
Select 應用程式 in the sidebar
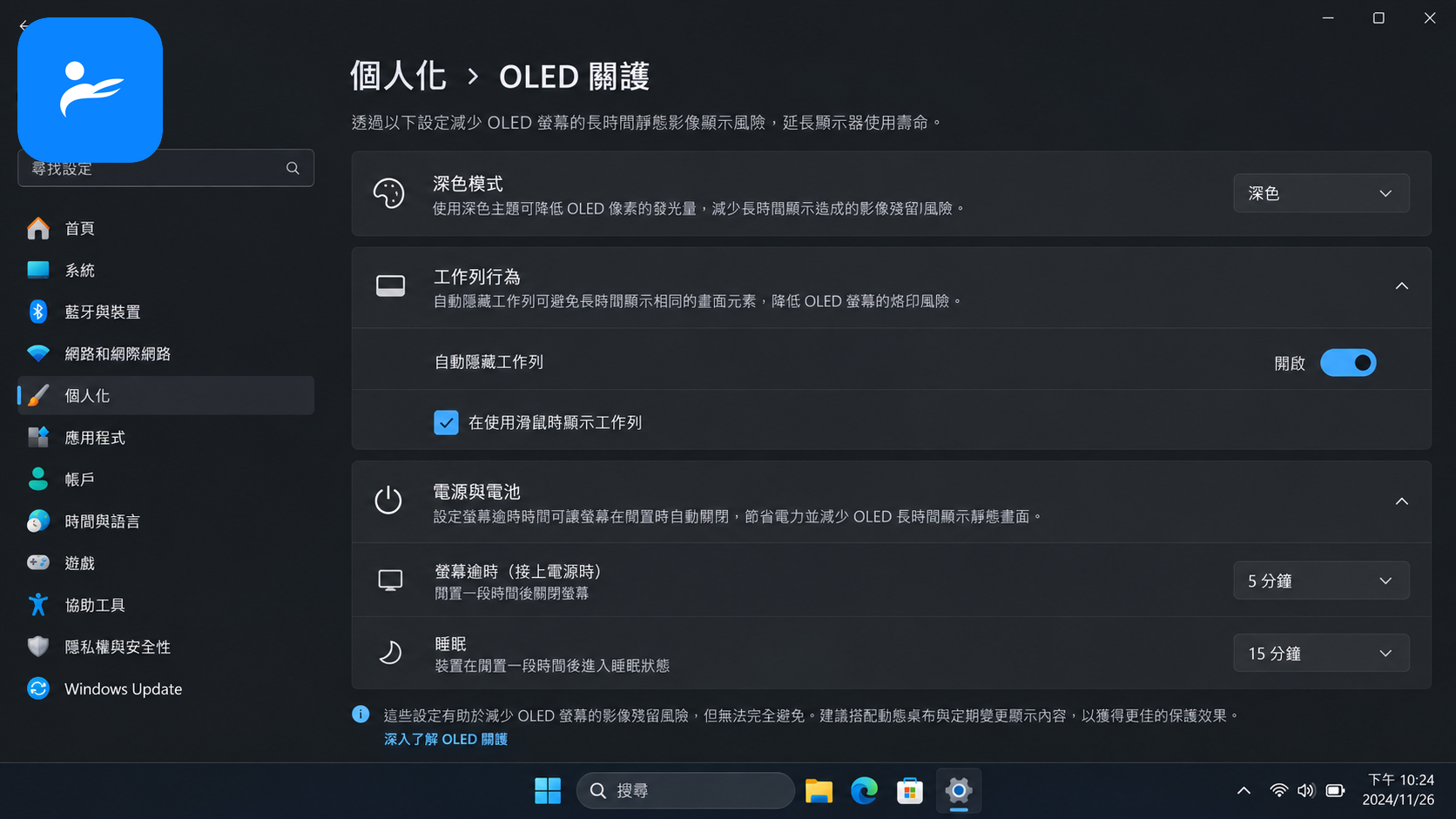coord(165,437)
